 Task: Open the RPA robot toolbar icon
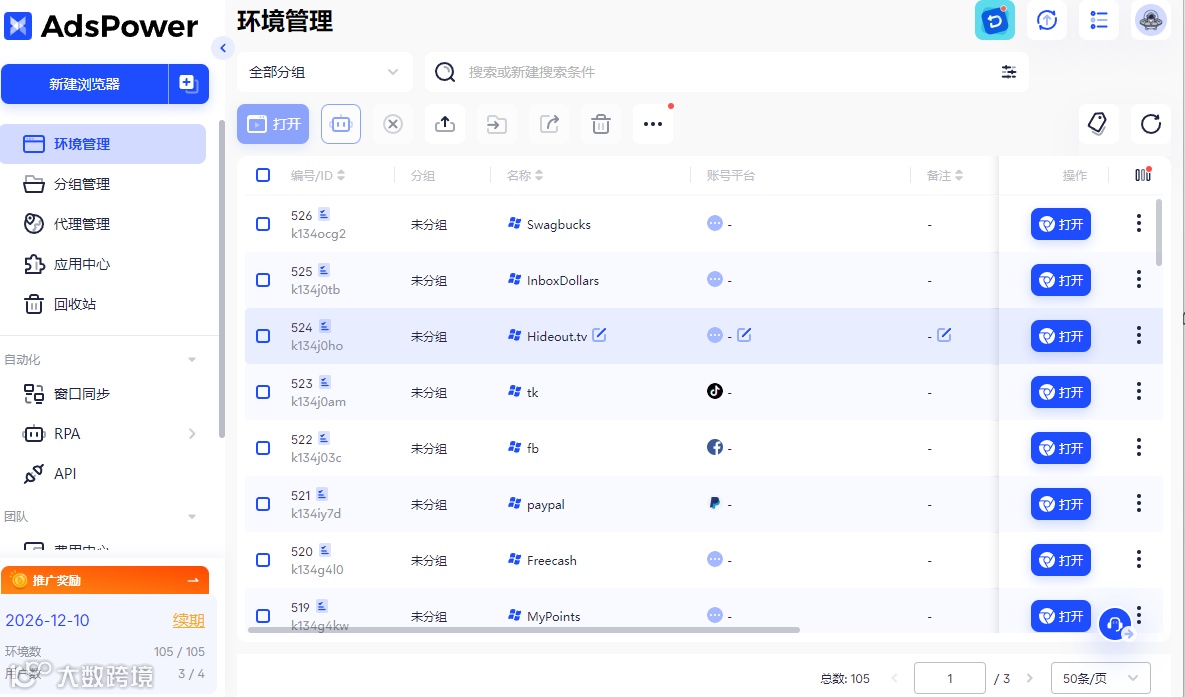[x=341, y=124]
